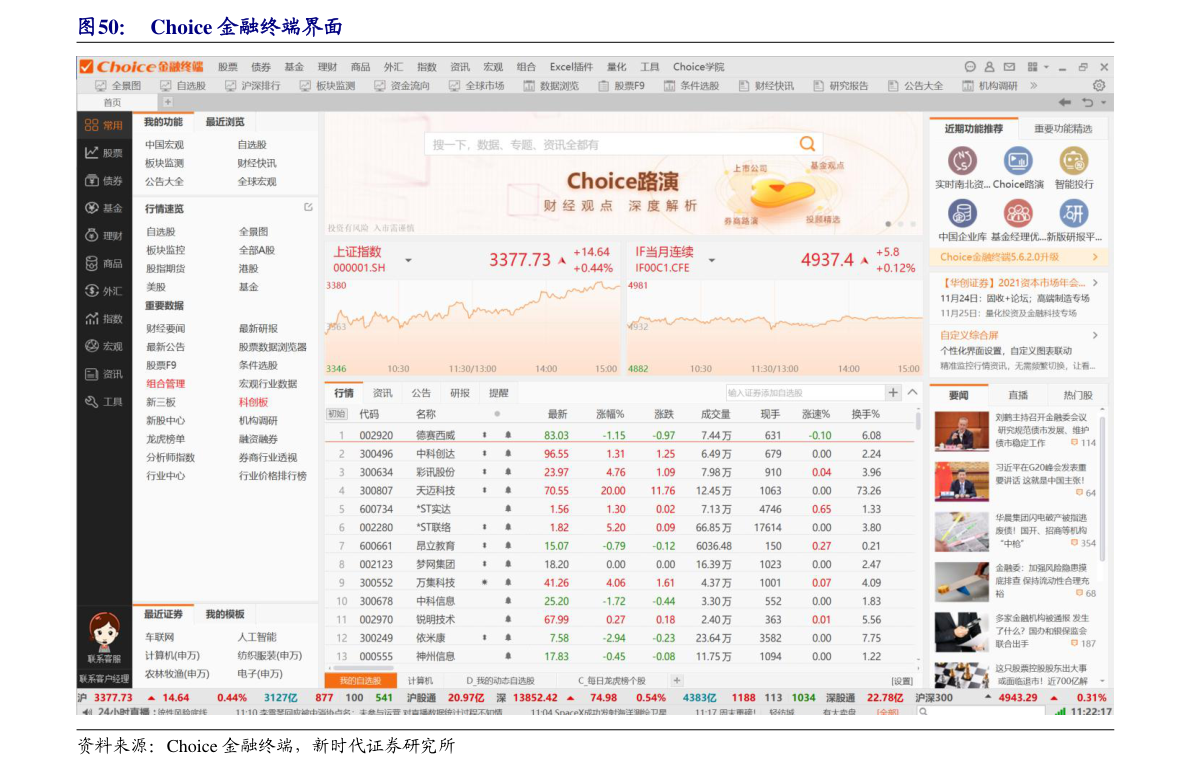The height and width of the screenshot is (775, 1191).
Task: Open the 基金 sidebar section
Action: click(104, 208)
